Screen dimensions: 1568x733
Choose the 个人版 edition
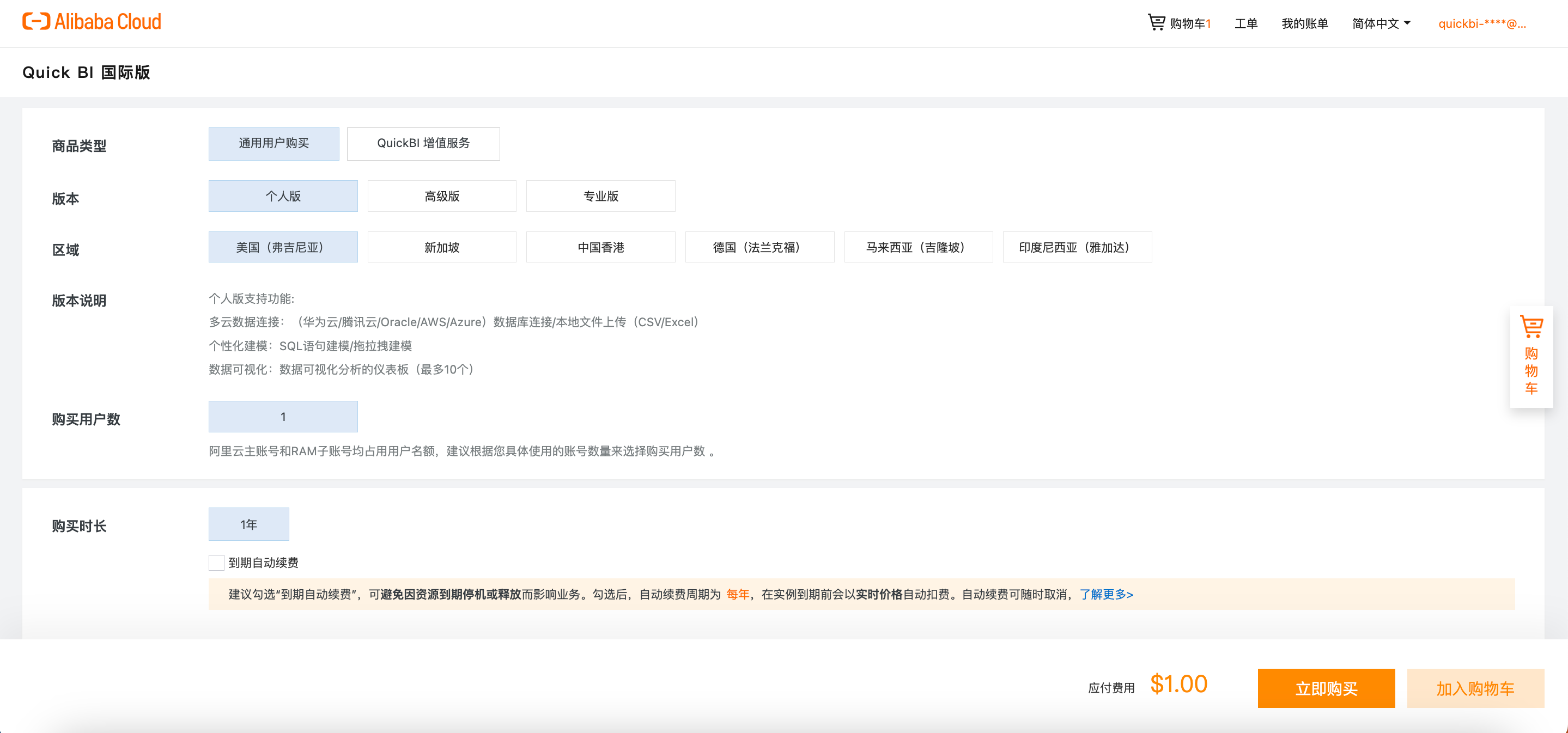[x=283, y=196]
